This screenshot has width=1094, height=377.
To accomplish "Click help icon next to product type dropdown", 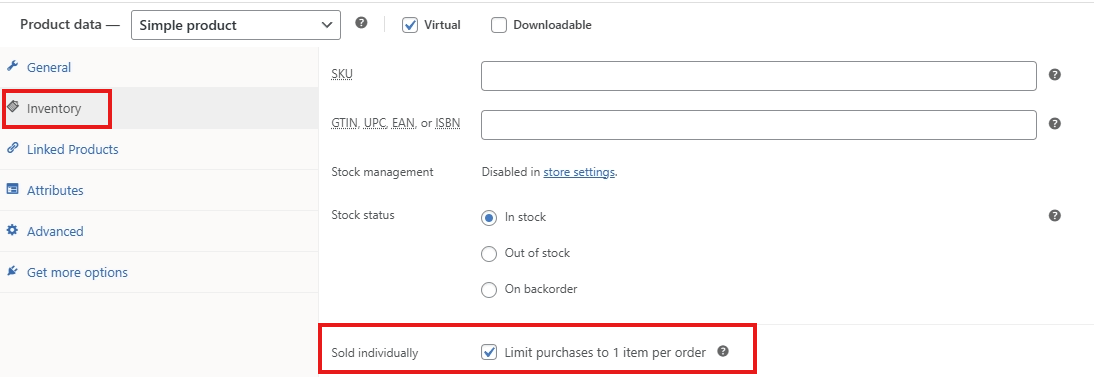I will click(361, 23).
